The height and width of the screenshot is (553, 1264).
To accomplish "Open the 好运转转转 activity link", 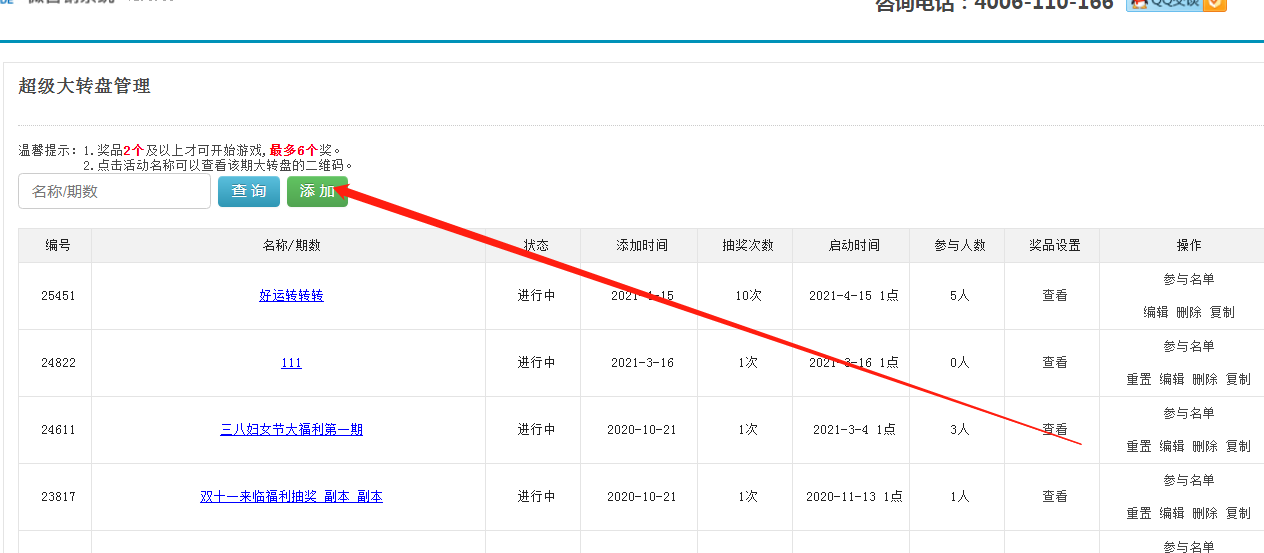I will pyautogui.click(x=291, y=296).
